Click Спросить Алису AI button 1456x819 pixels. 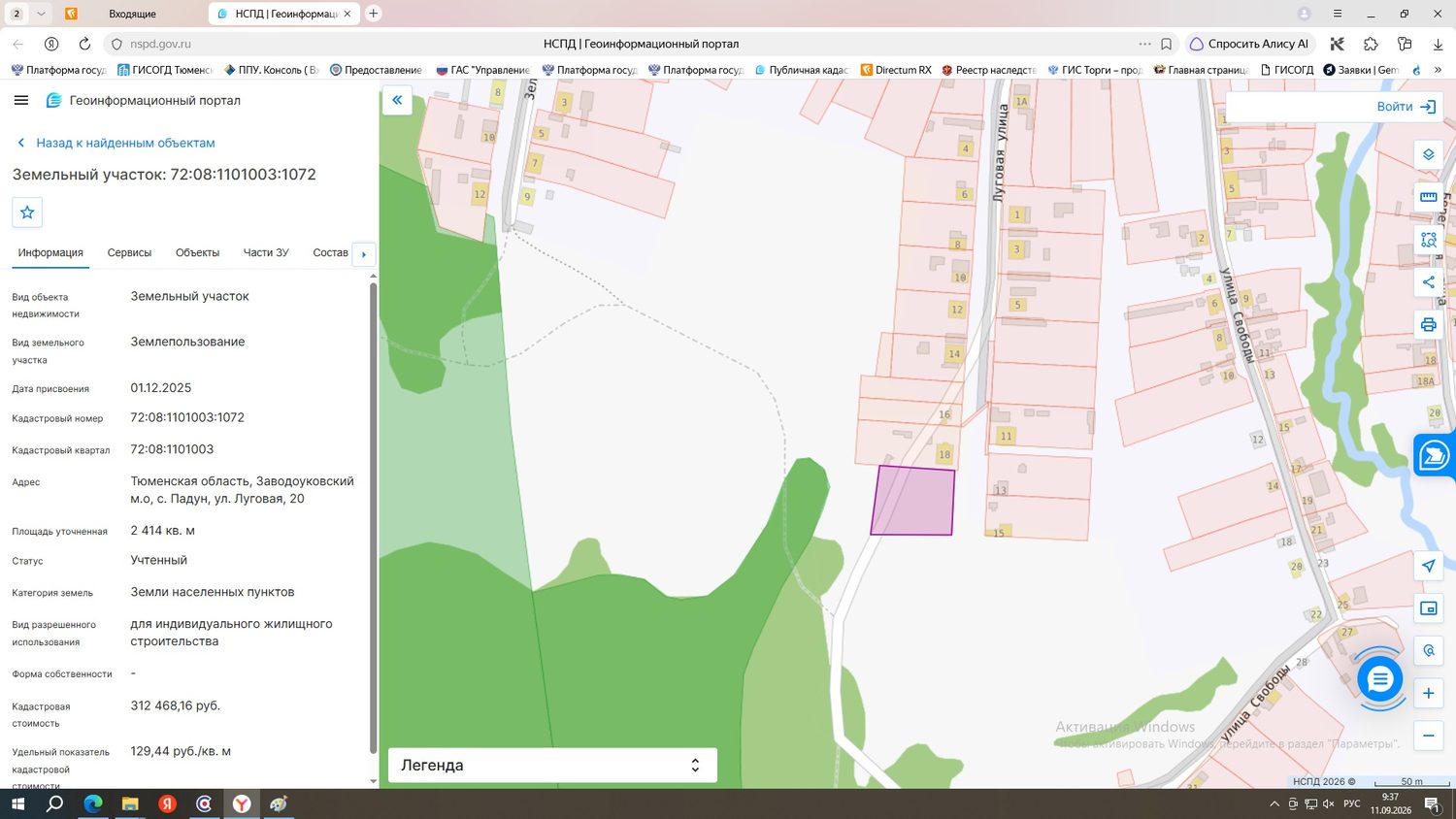point(1249,44)
